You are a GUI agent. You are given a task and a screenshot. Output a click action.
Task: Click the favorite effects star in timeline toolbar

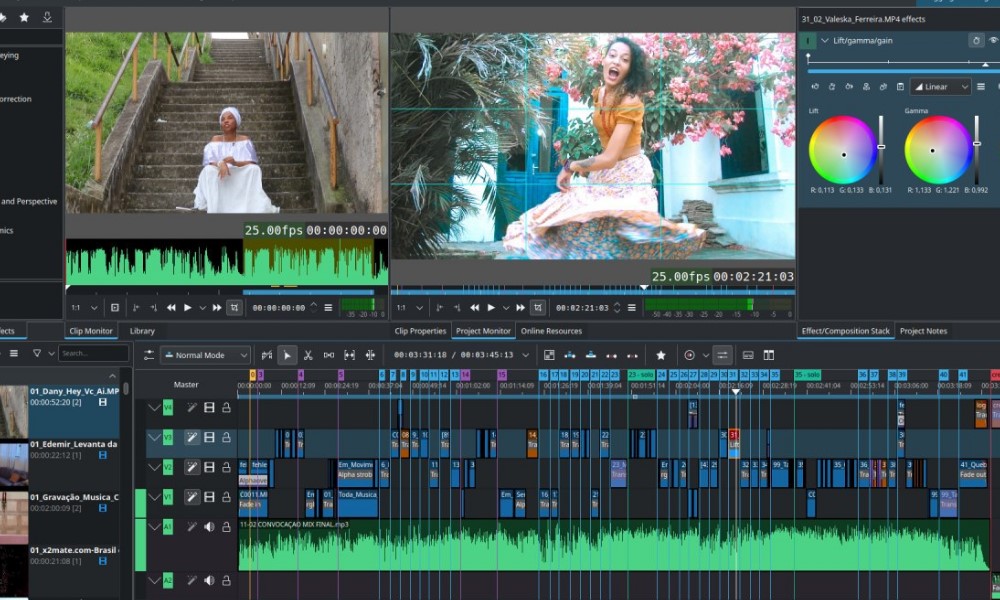coord(661,355)
